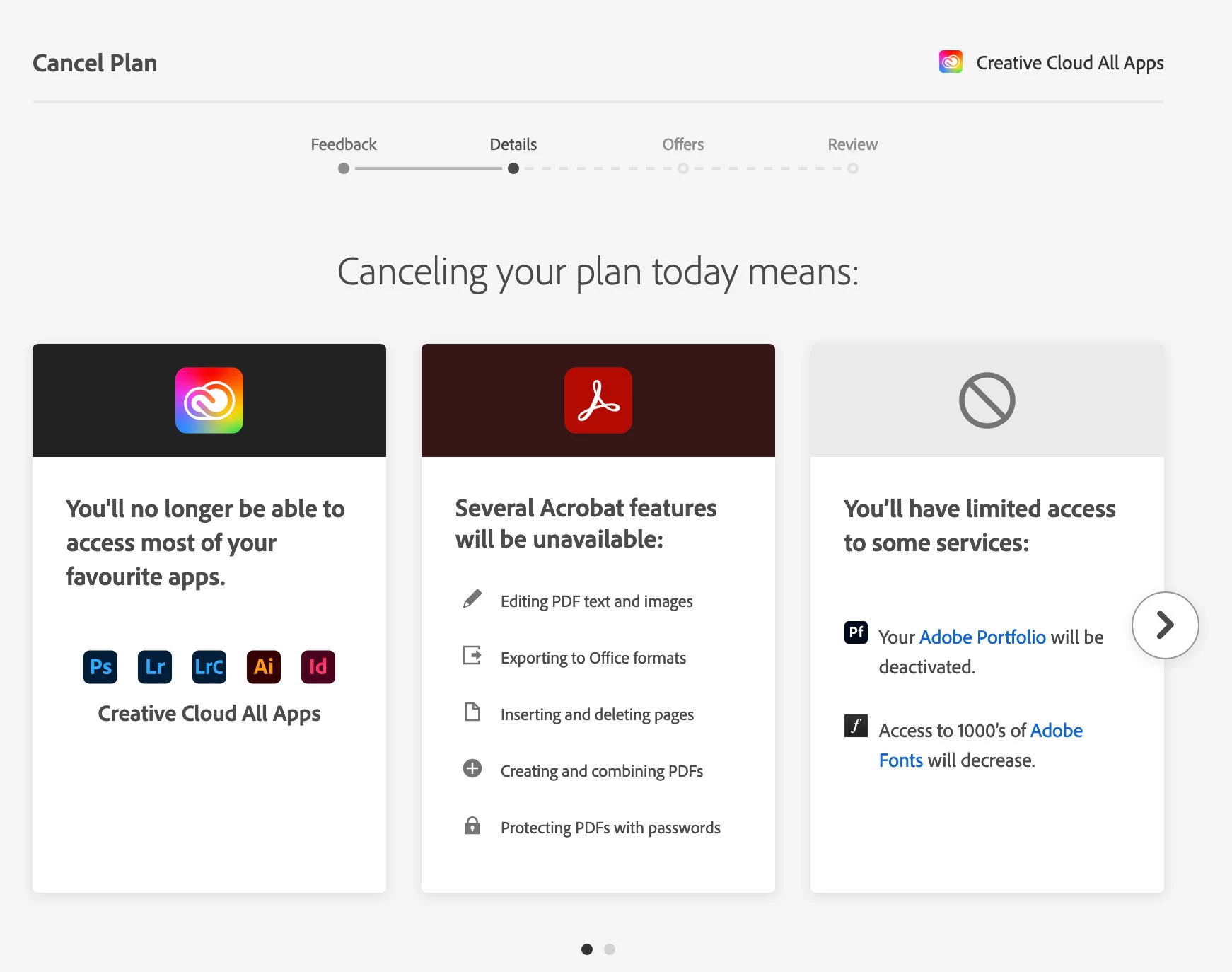Click the InDesign (Id) app icon
1232x972 pixels.
point(318,666)
